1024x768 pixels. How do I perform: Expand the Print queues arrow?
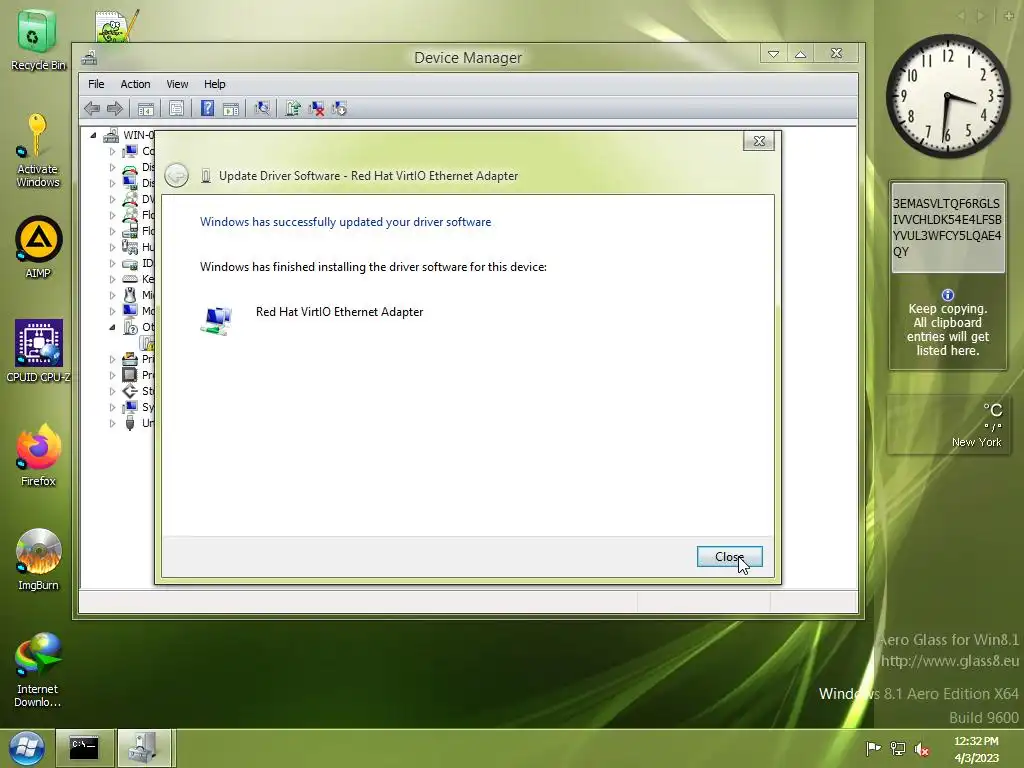(112, 359)
